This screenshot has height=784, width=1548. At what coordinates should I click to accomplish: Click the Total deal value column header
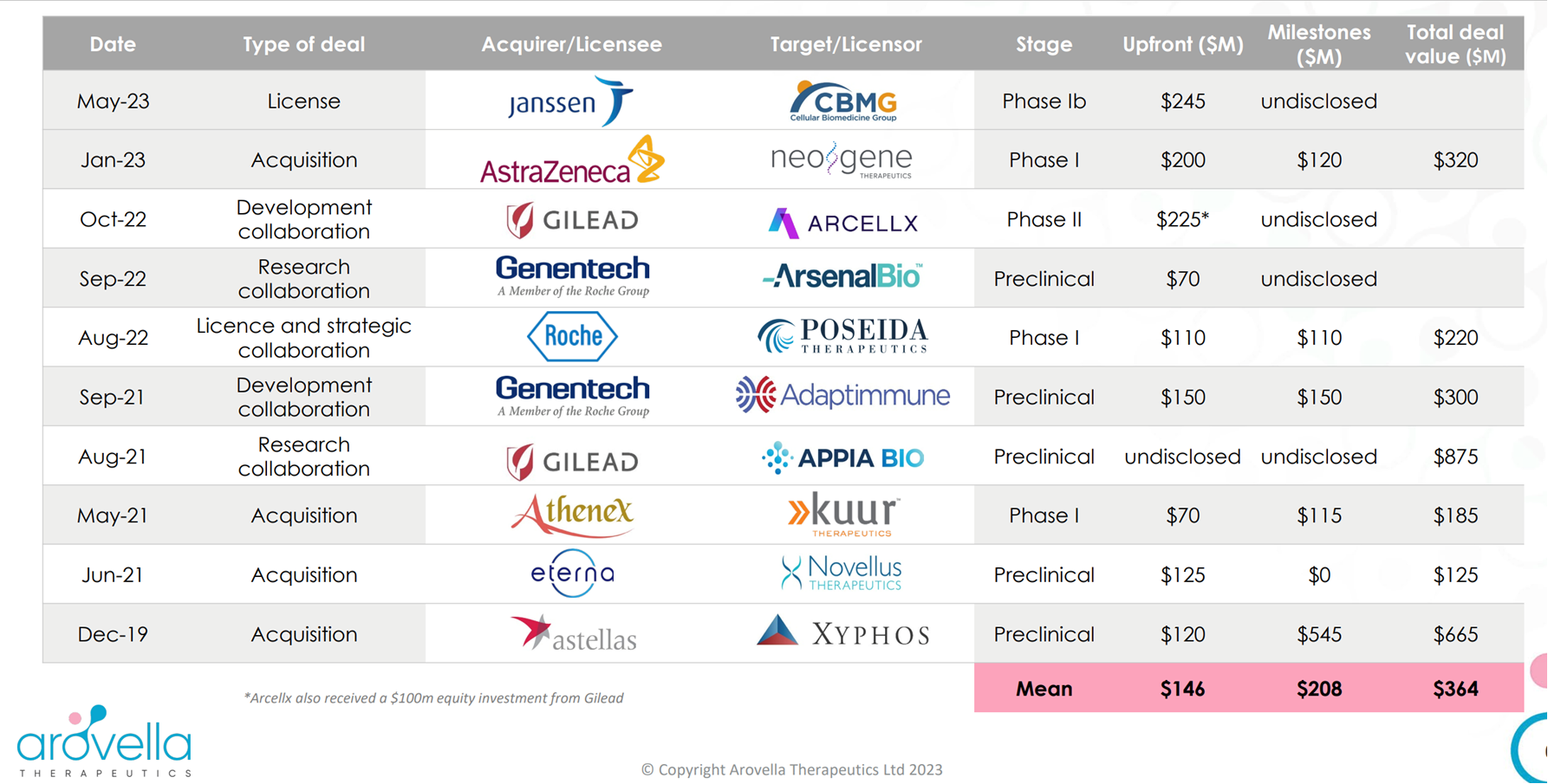(1455, 44)
